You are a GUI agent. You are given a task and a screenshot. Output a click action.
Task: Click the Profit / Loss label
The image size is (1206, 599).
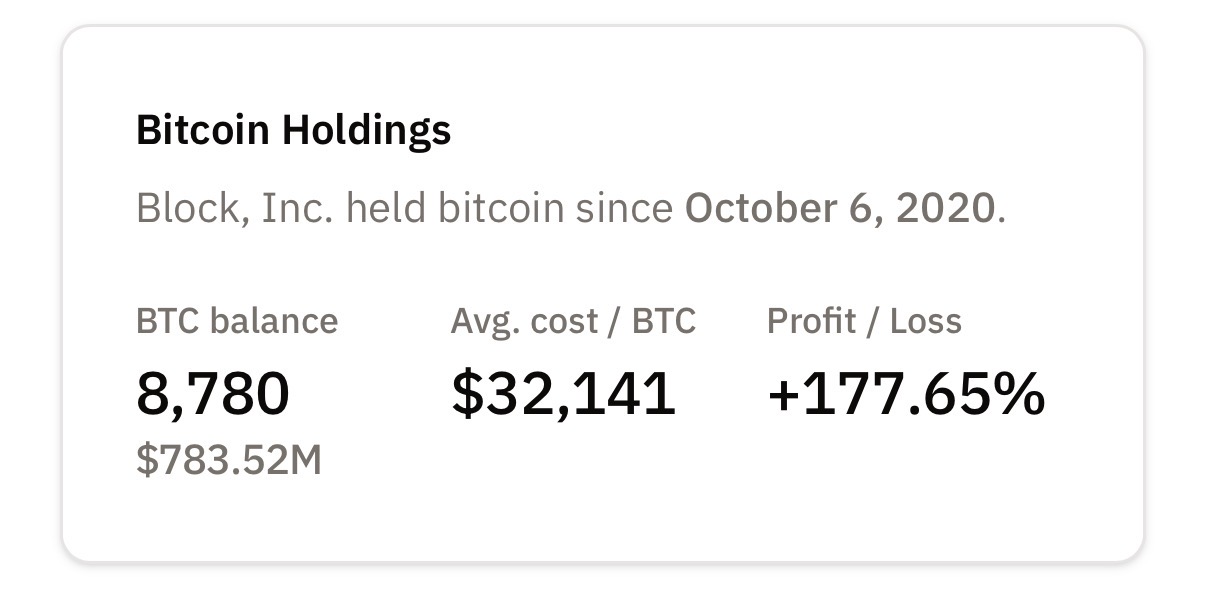[864, 321]
